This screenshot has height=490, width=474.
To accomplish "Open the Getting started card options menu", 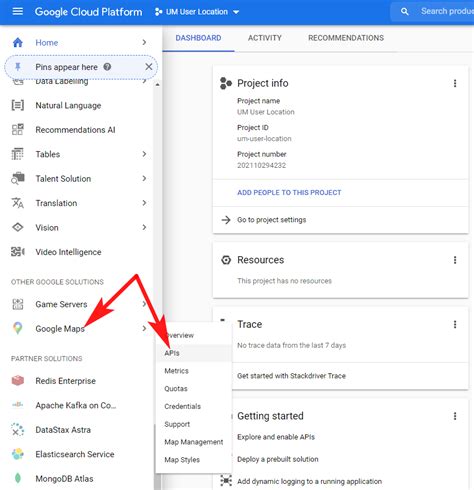I will coord(455,416).
